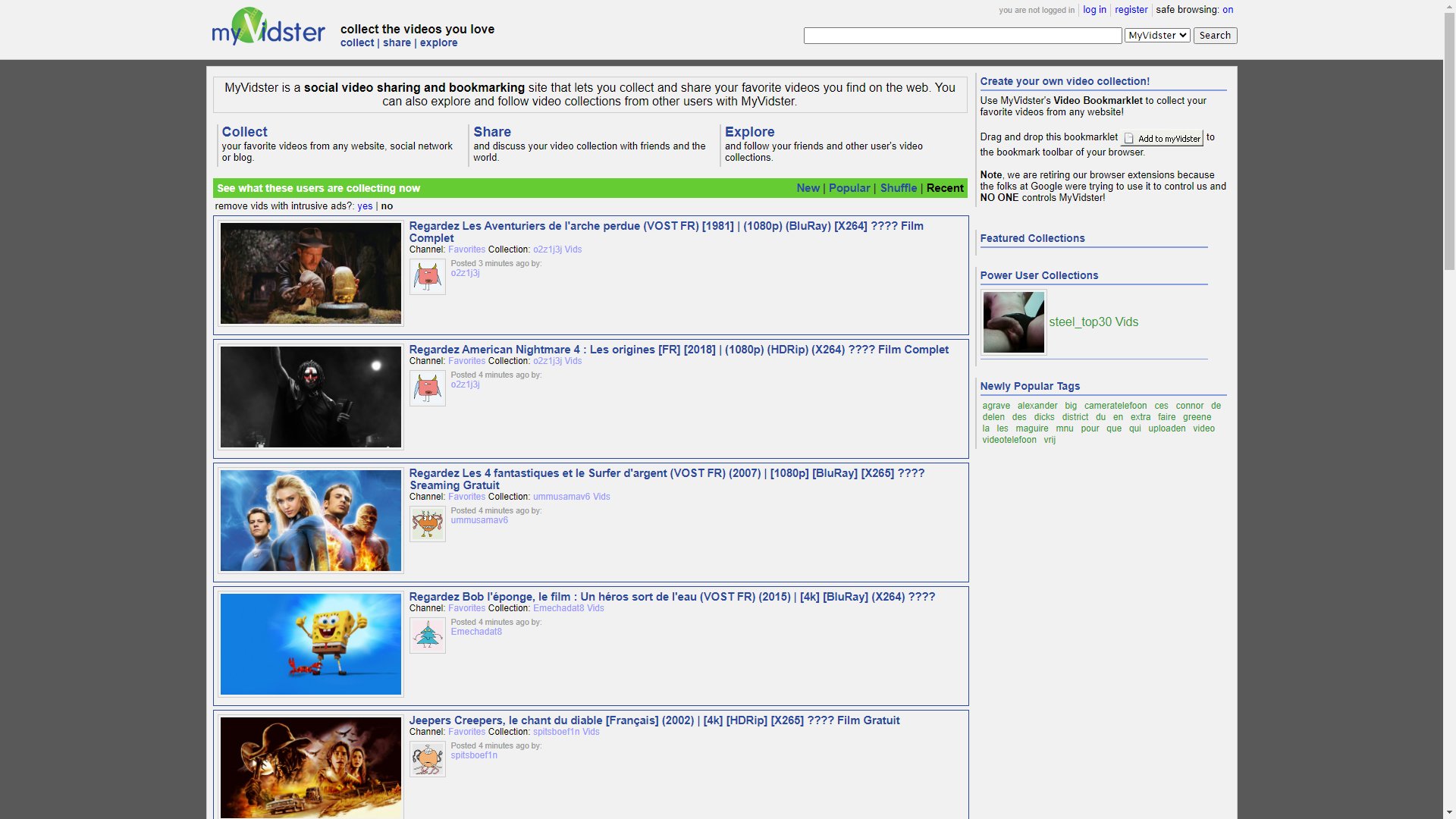Open Emechadat8 Vids collection link
The height and width of the screenshot is (819, 1456).
click(568, 608)
